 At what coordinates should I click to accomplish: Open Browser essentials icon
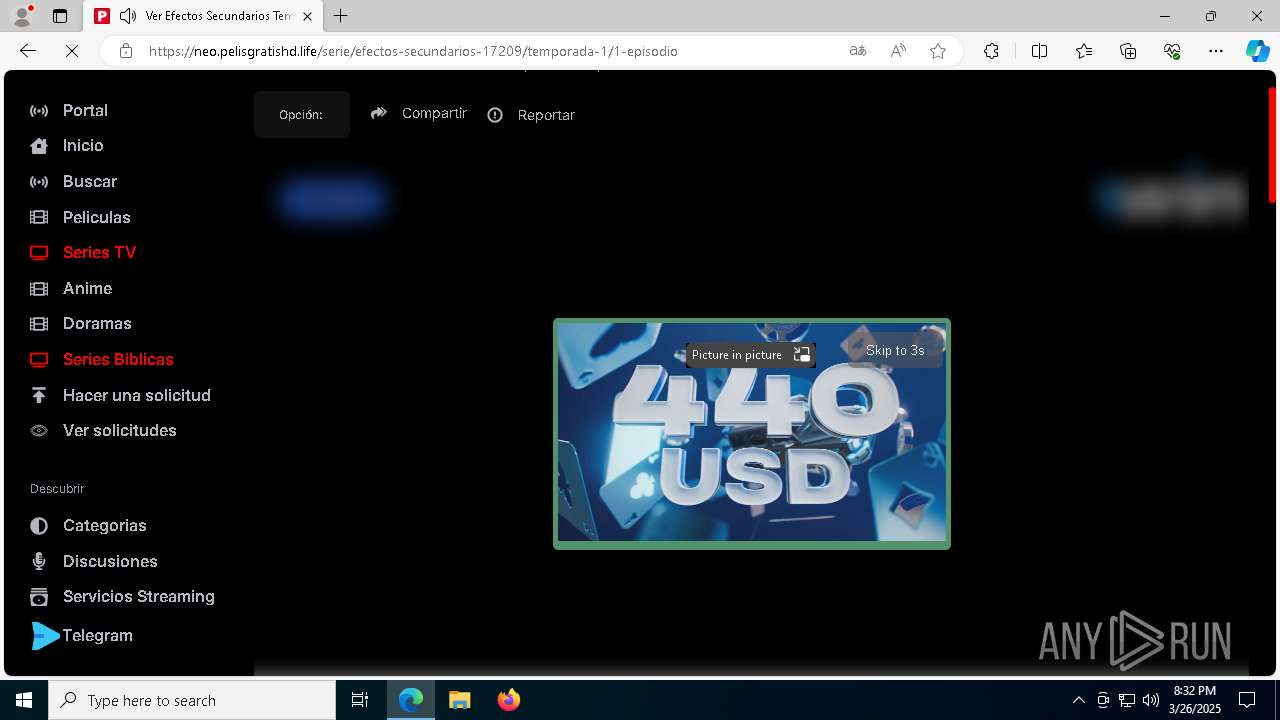1172,51
